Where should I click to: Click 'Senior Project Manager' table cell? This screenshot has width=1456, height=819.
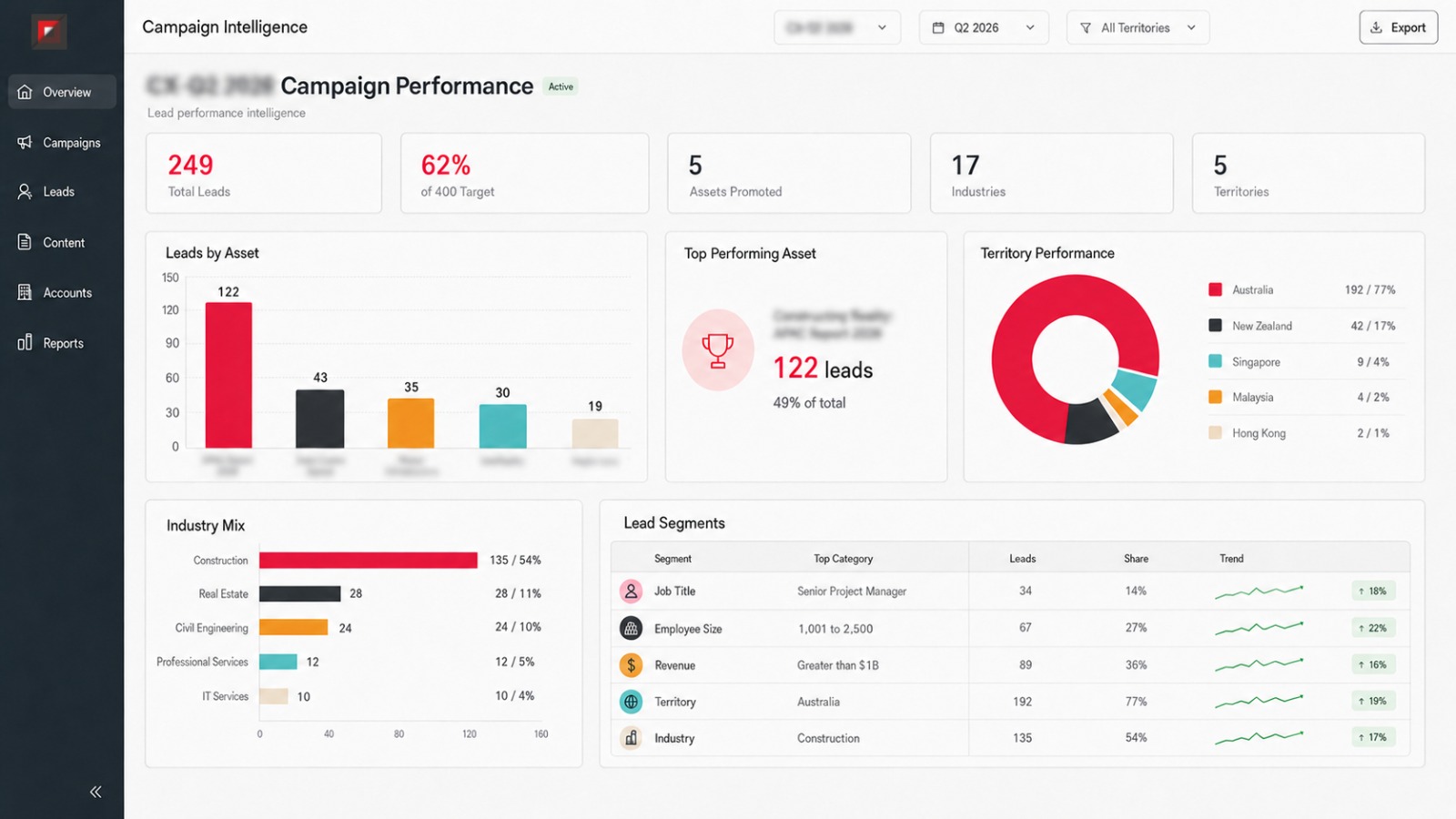click(852, 591)
